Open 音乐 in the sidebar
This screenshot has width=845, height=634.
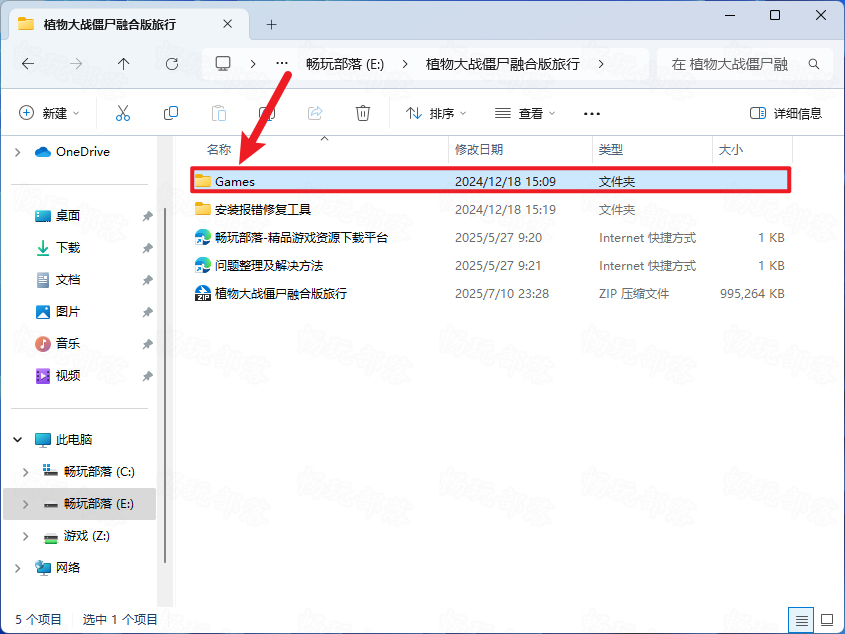(67, 343)
